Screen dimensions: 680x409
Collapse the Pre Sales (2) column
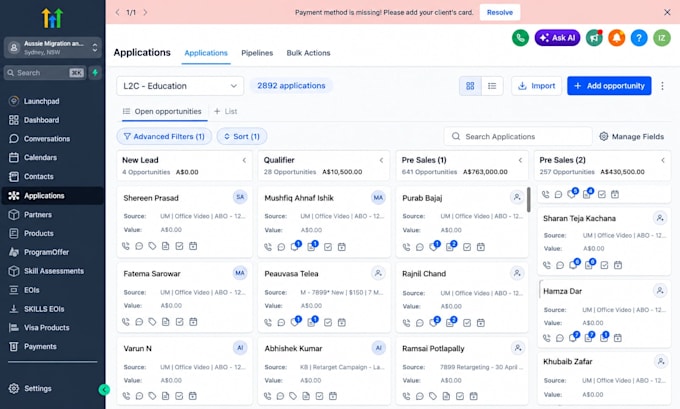click(x=663, y=160)
